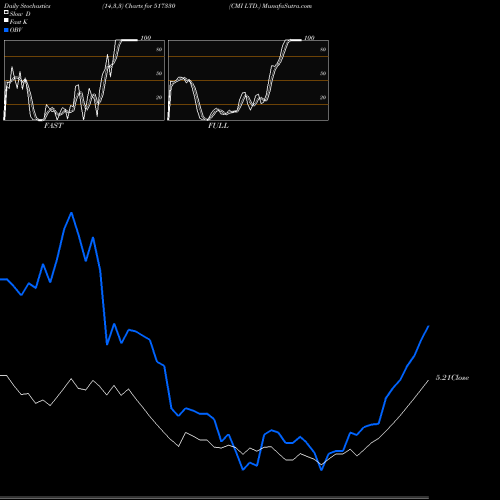This screenshot has height=500, width=500.
Task: Click the 80 axis label on FAST chart
Action: 159,49
